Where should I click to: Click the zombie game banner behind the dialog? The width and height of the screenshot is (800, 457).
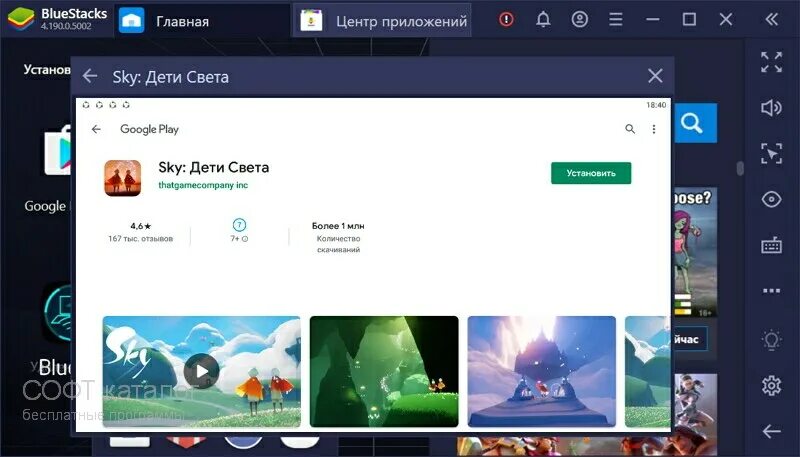click(694, 252)
